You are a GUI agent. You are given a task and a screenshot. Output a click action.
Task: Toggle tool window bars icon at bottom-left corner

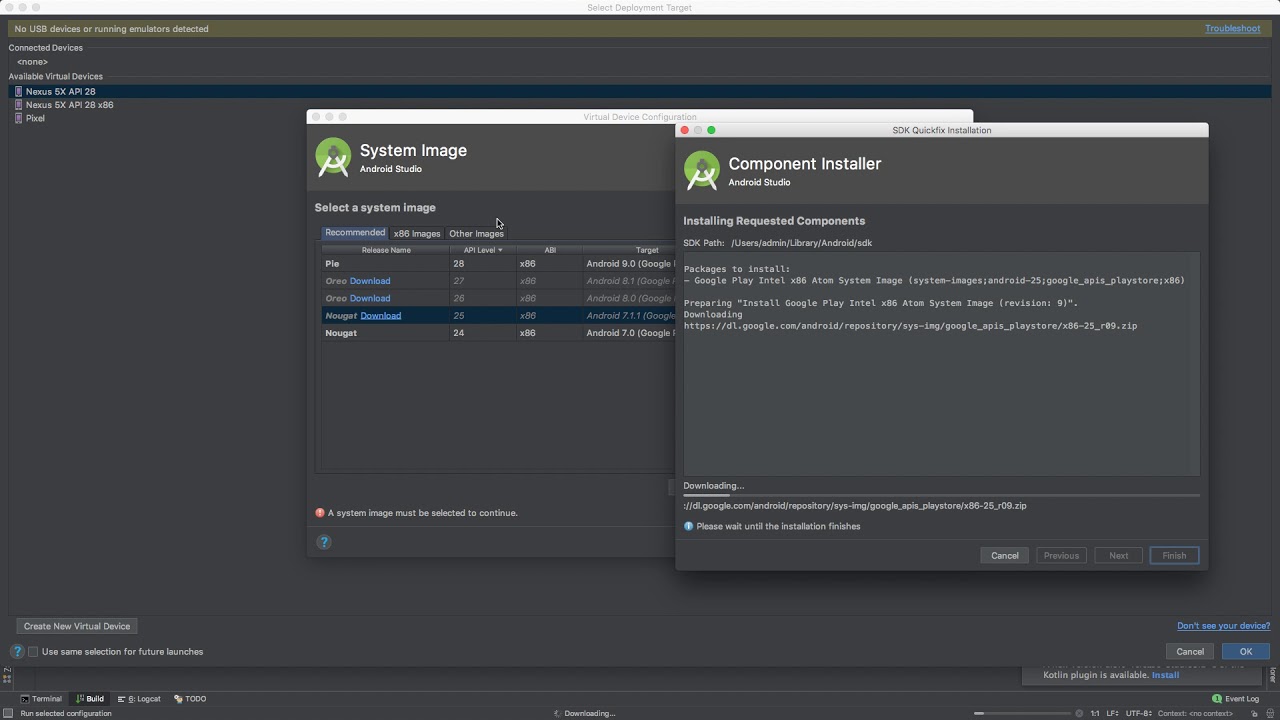(x=8, y=713)
